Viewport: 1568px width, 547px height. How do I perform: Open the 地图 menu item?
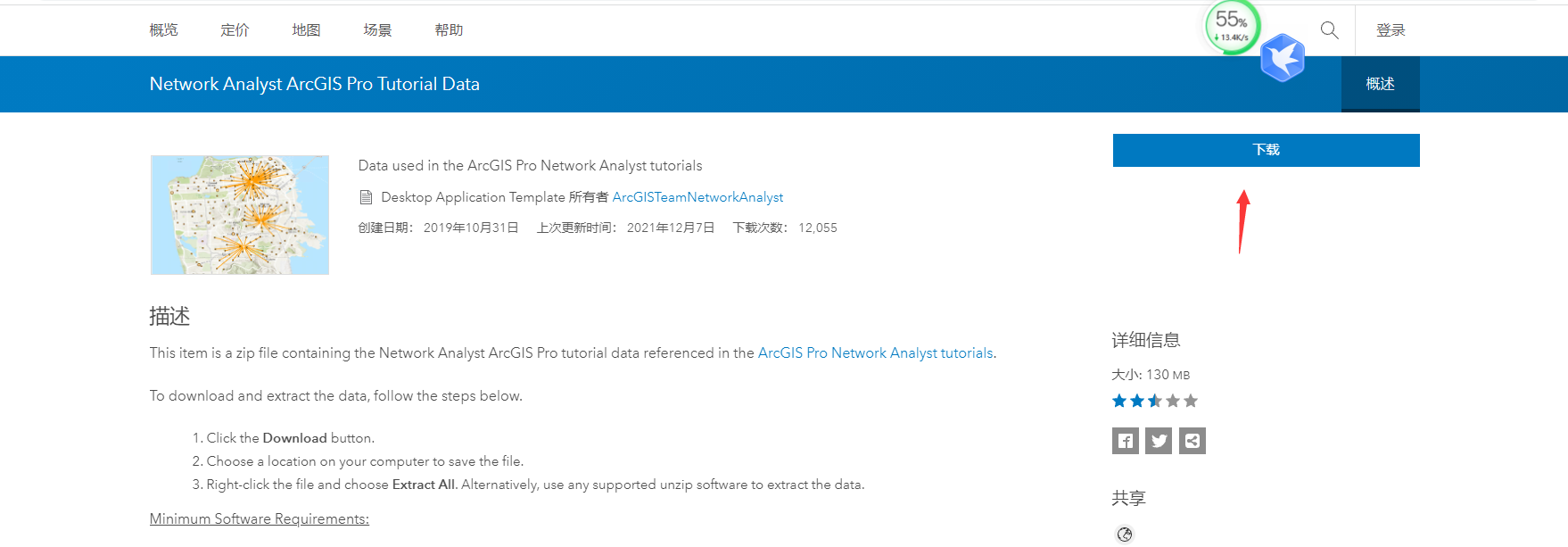(305, 29)
